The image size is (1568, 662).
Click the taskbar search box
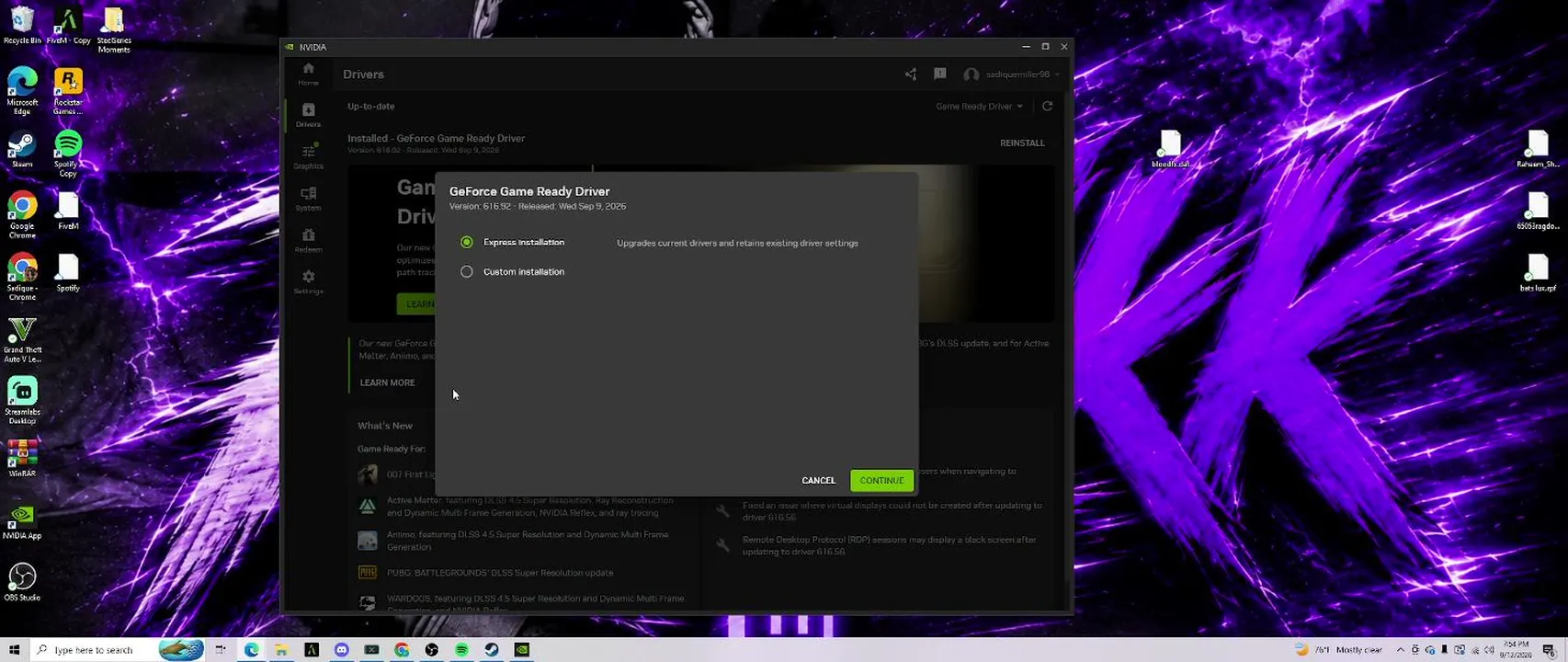pyautogui.click(x=119, y=650)
